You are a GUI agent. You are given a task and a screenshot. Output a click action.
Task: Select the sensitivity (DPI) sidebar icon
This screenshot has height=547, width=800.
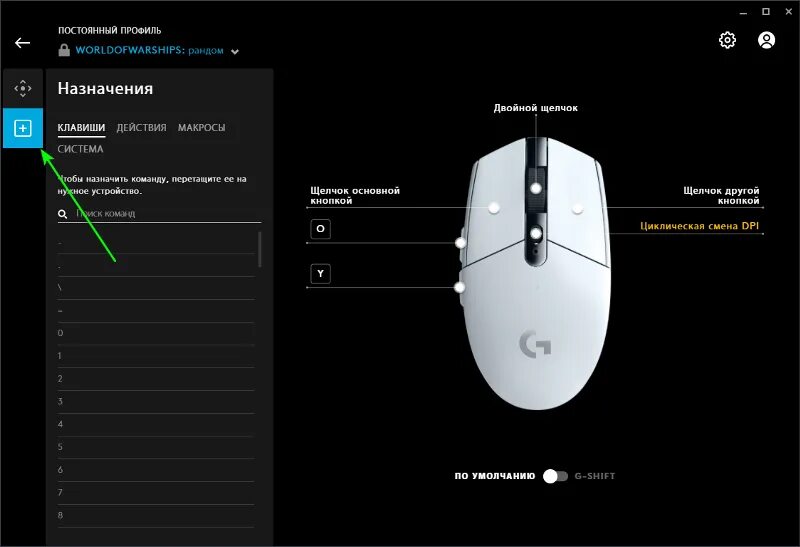(23, 88)
